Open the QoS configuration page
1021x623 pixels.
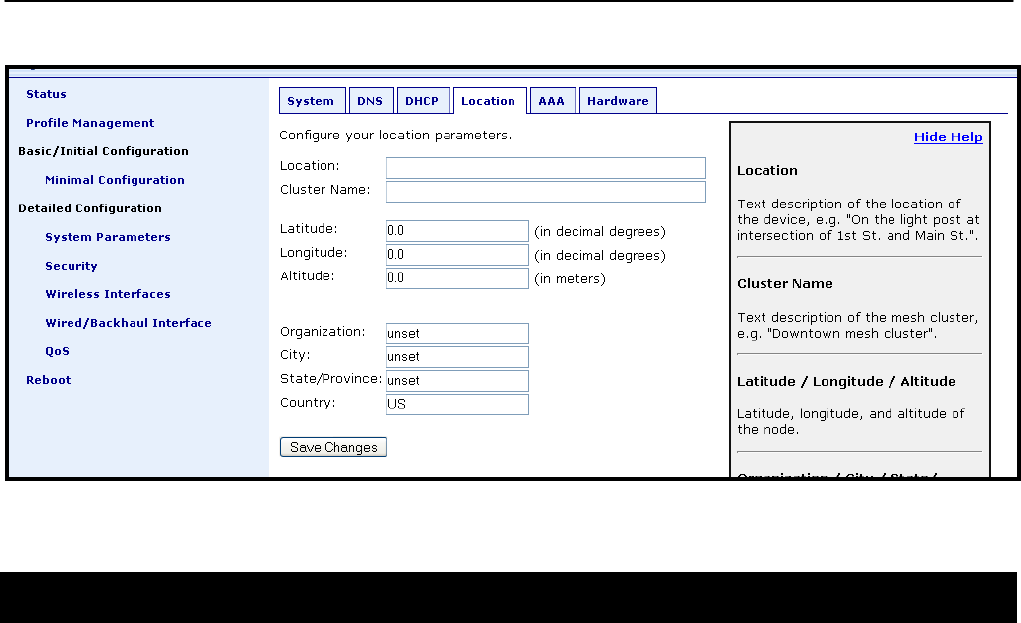57,352
